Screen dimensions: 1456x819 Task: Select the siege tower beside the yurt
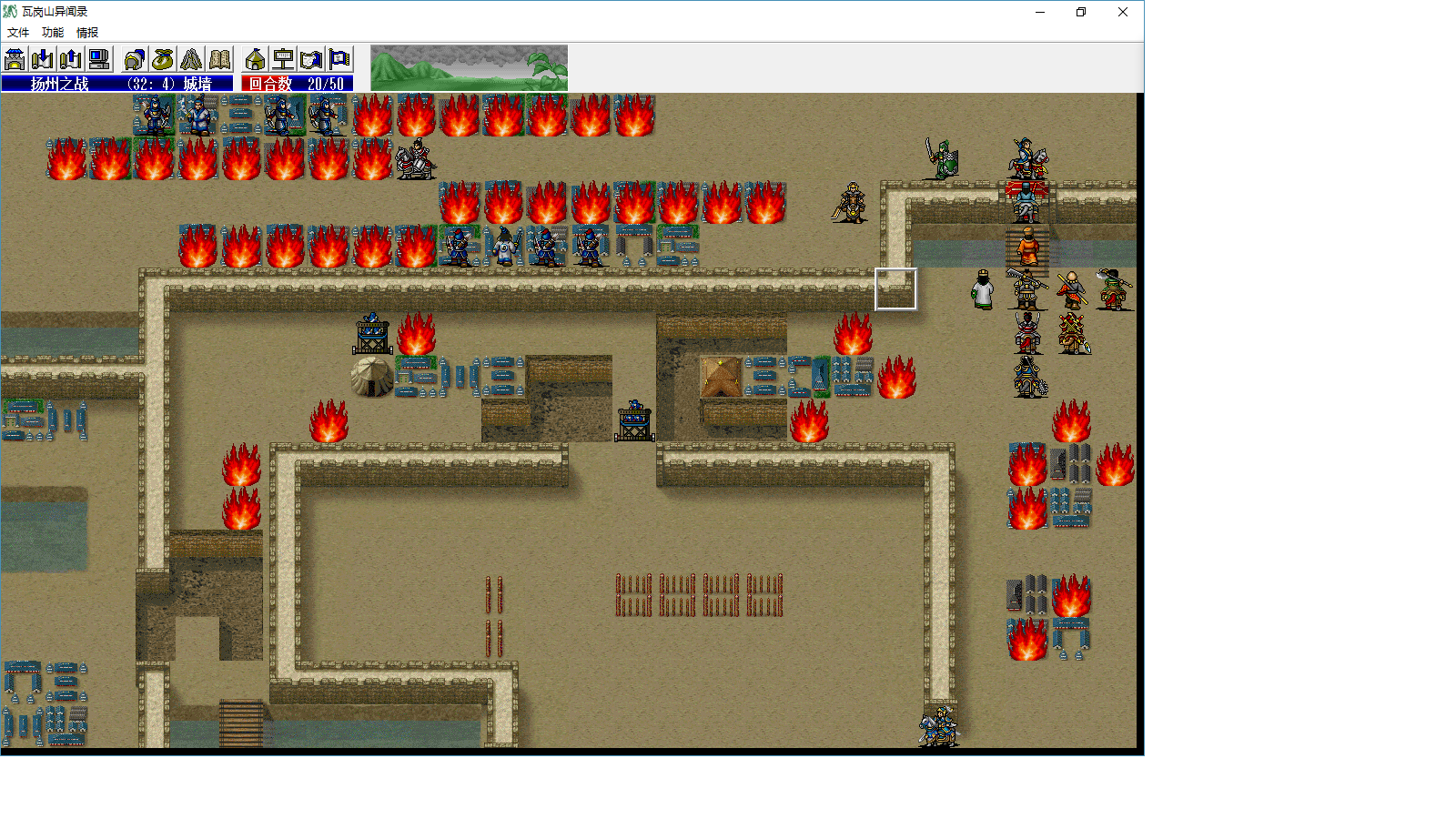[372, 333]
